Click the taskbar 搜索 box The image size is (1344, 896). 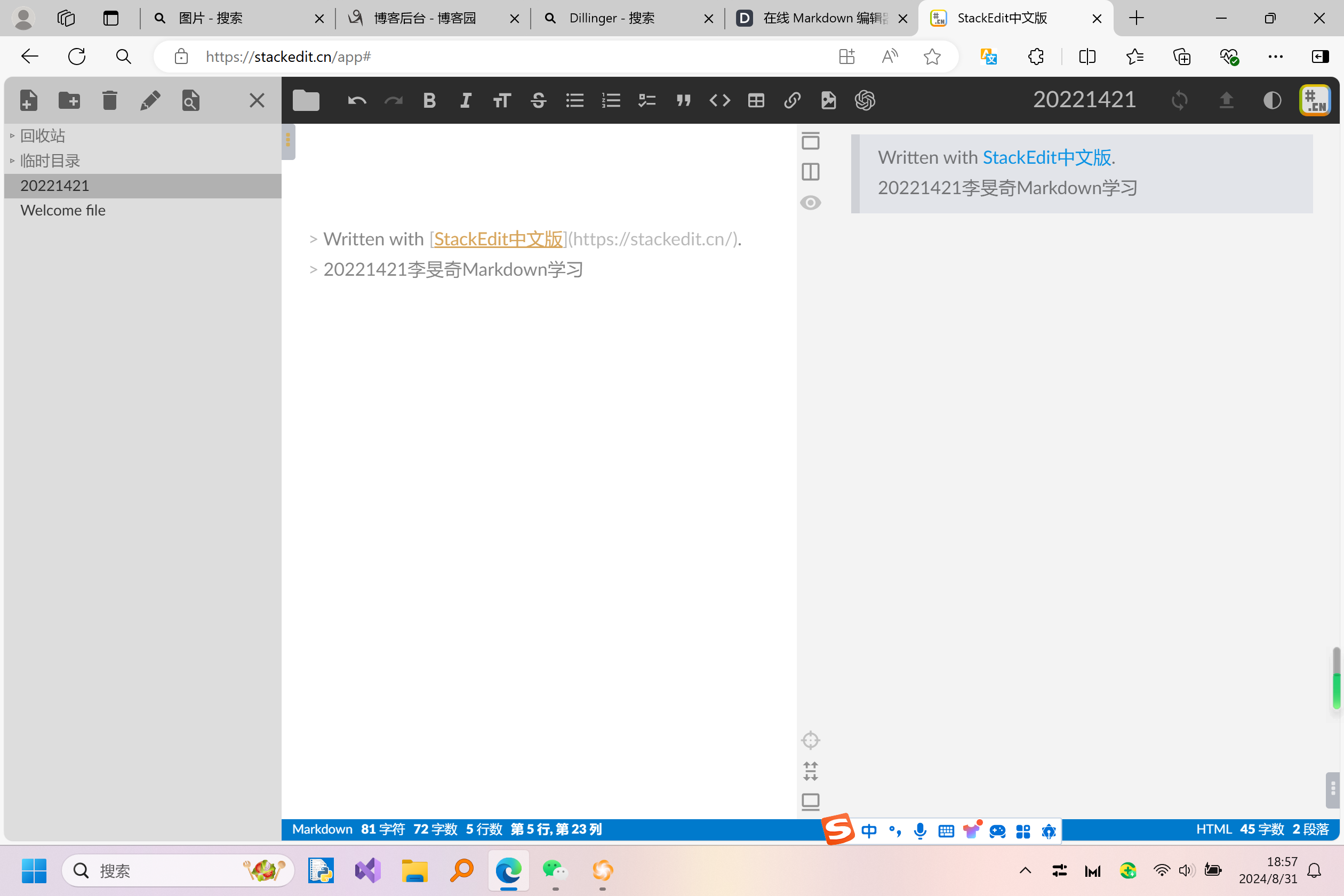tap(178, 871)
